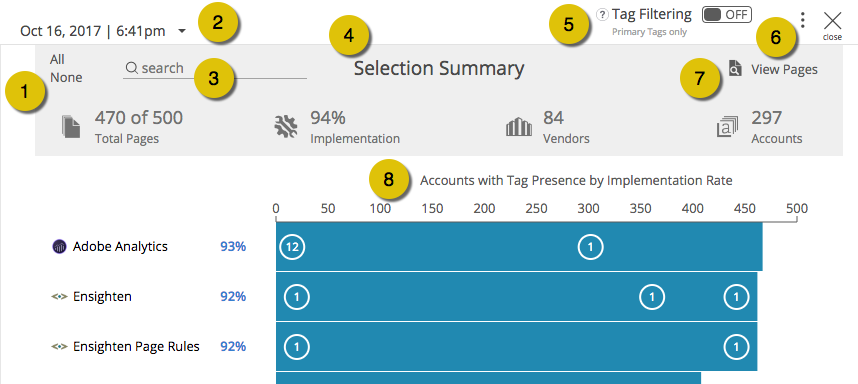Click the Ensighten Page Rules tag icon
Screen dimensions: 858x384
[59, 346]
